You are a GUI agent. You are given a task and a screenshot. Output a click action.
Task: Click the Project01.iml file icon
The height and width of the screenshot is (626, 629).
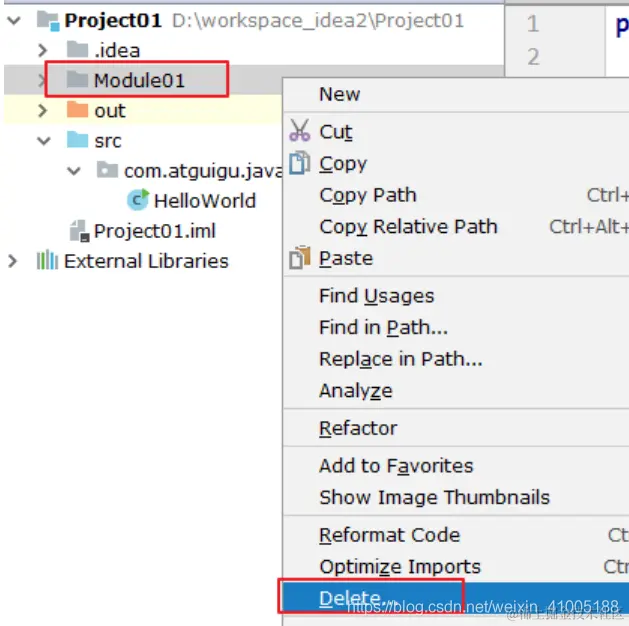coord(79,231)
